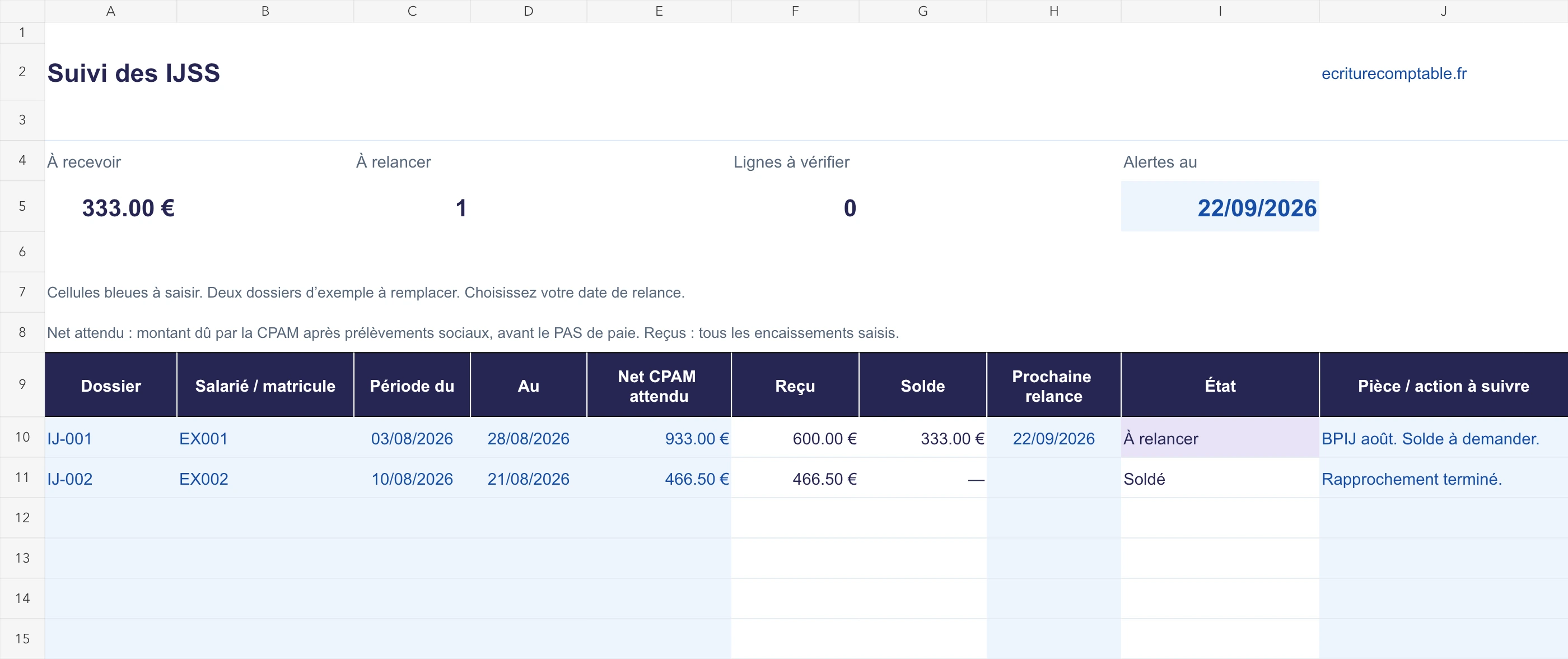Select column B header
This screenshot has height=659, width=1568.
coord(265,11)
